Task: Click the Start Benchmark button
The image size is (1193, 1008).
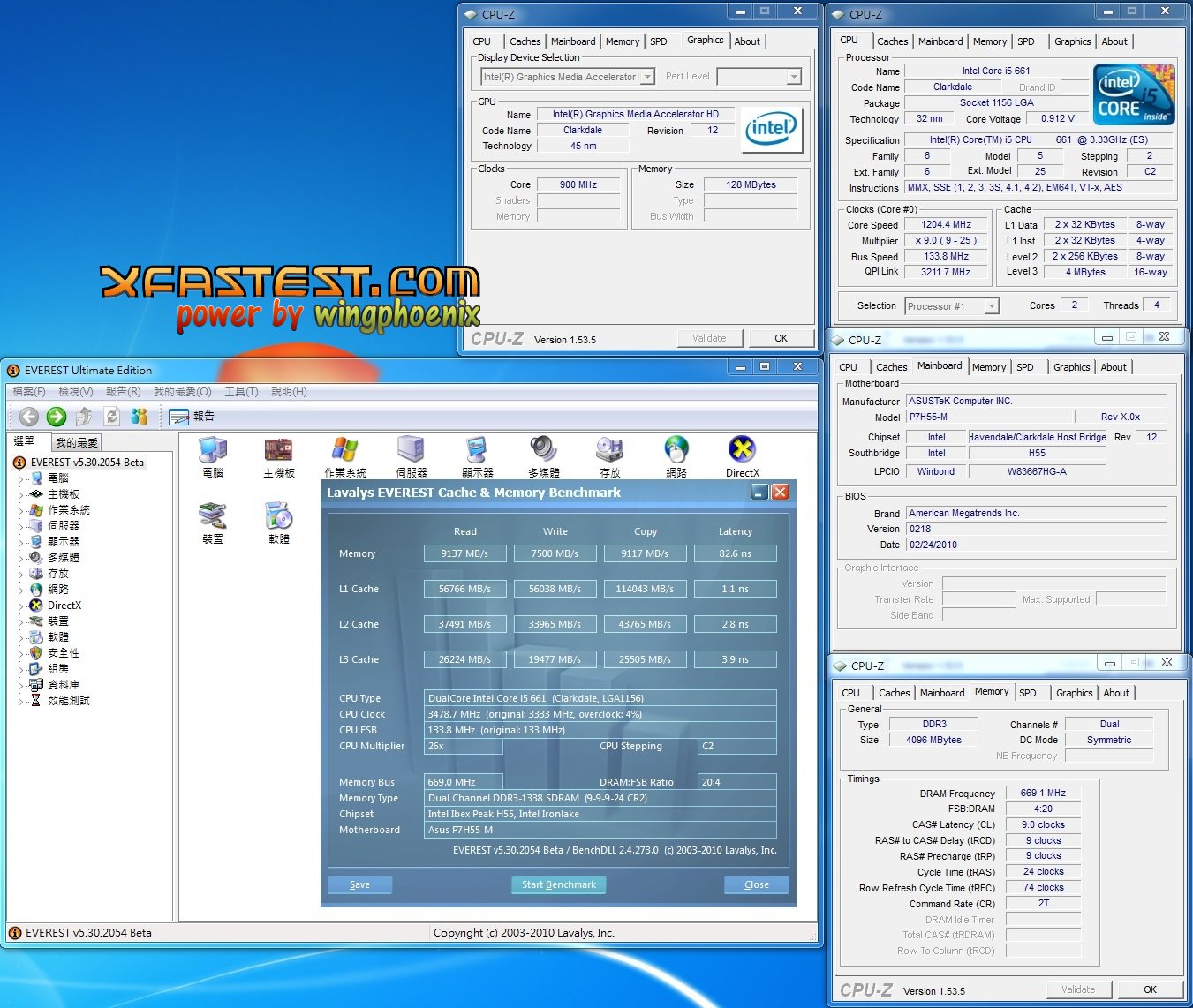Action: click(x=558, y=884)
